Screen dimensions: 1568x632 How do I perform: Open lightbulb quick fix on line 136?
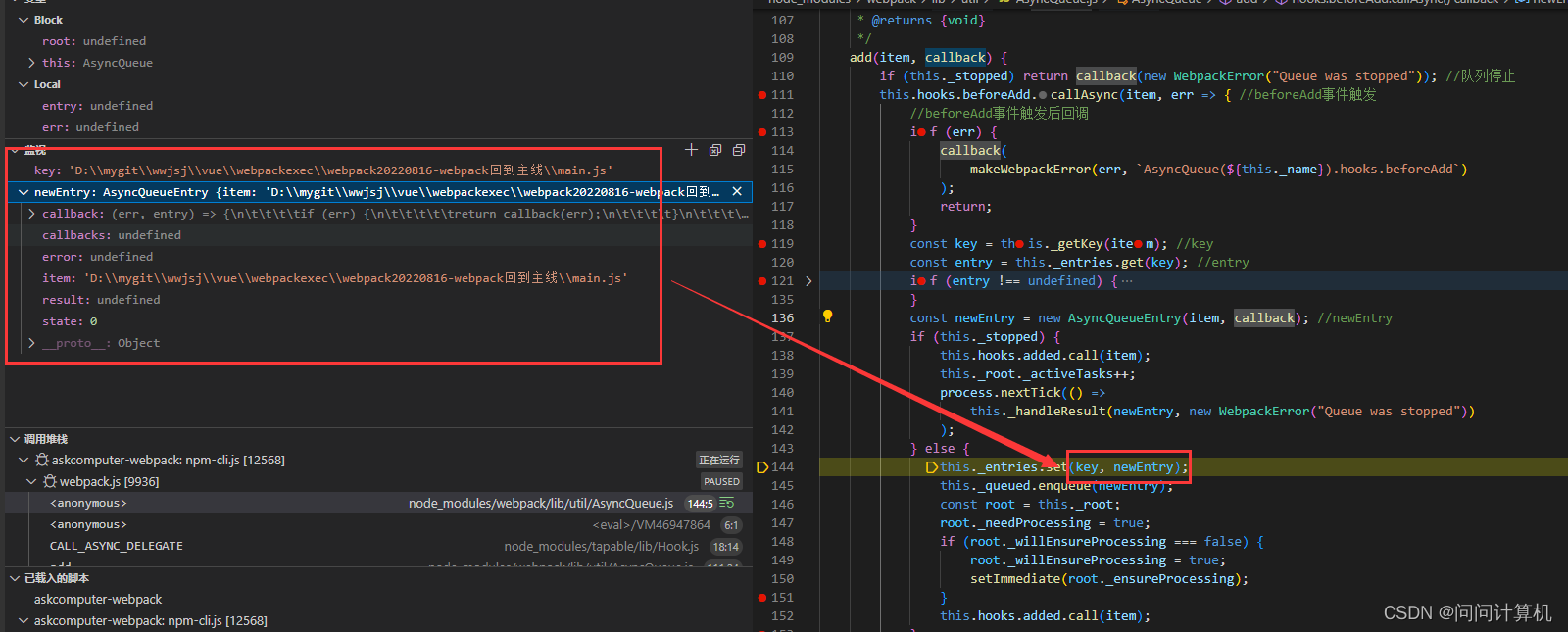point(827,316)
